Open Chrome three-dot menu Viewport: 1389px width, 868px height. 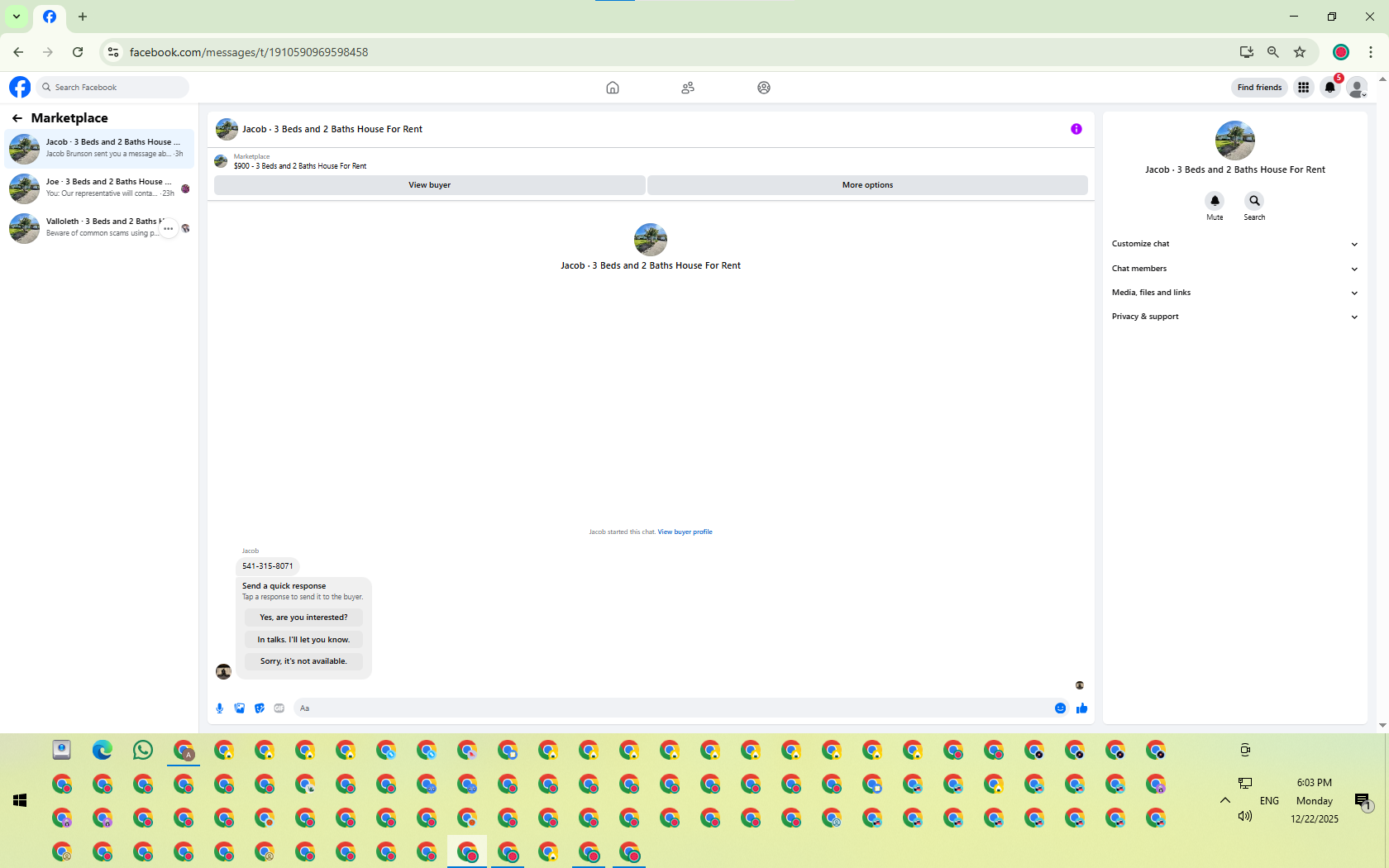[1371, 52]
